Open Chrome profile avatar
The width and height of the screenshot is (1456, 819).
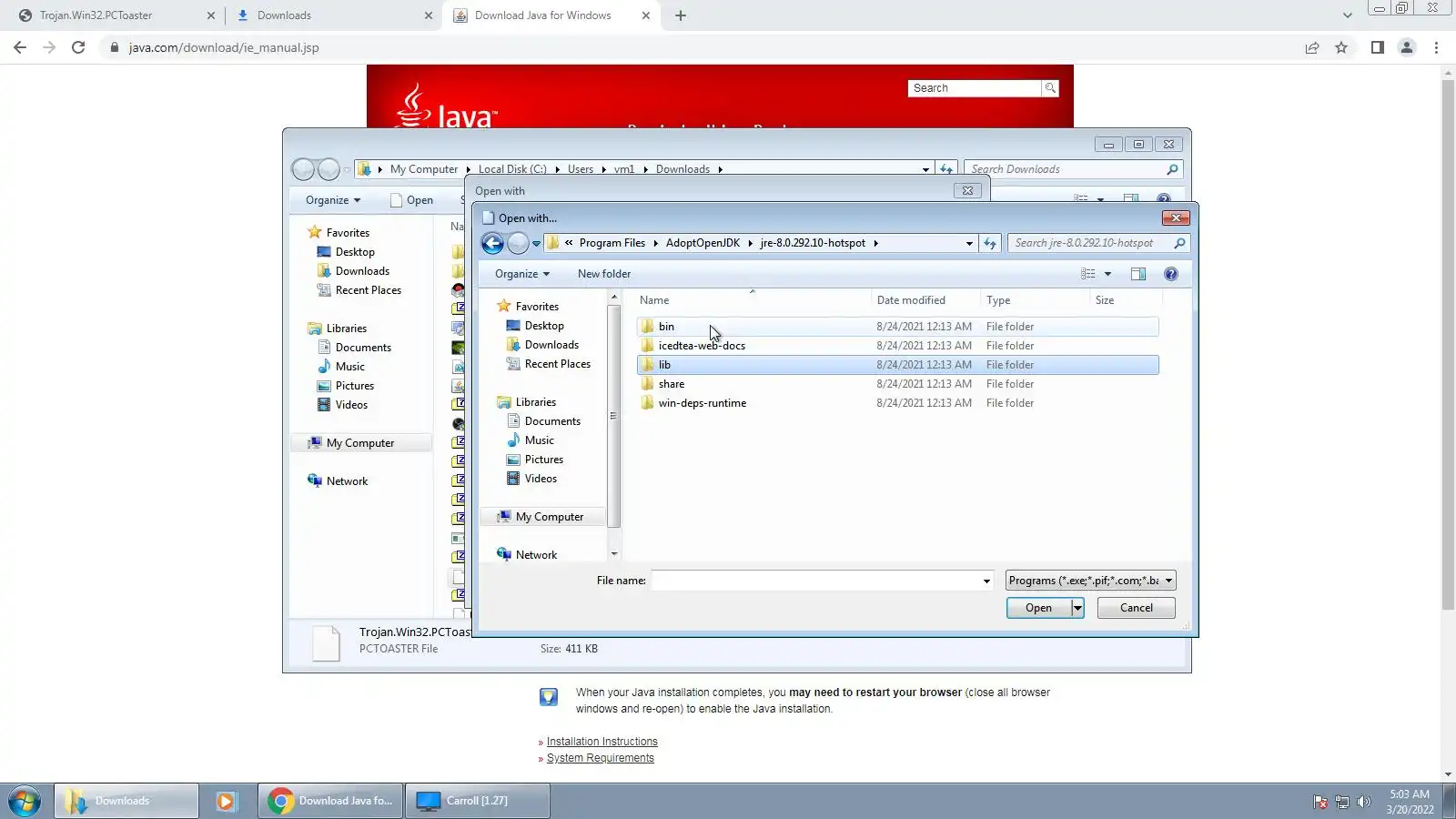pyautogui.click(x=1407, y=47)
